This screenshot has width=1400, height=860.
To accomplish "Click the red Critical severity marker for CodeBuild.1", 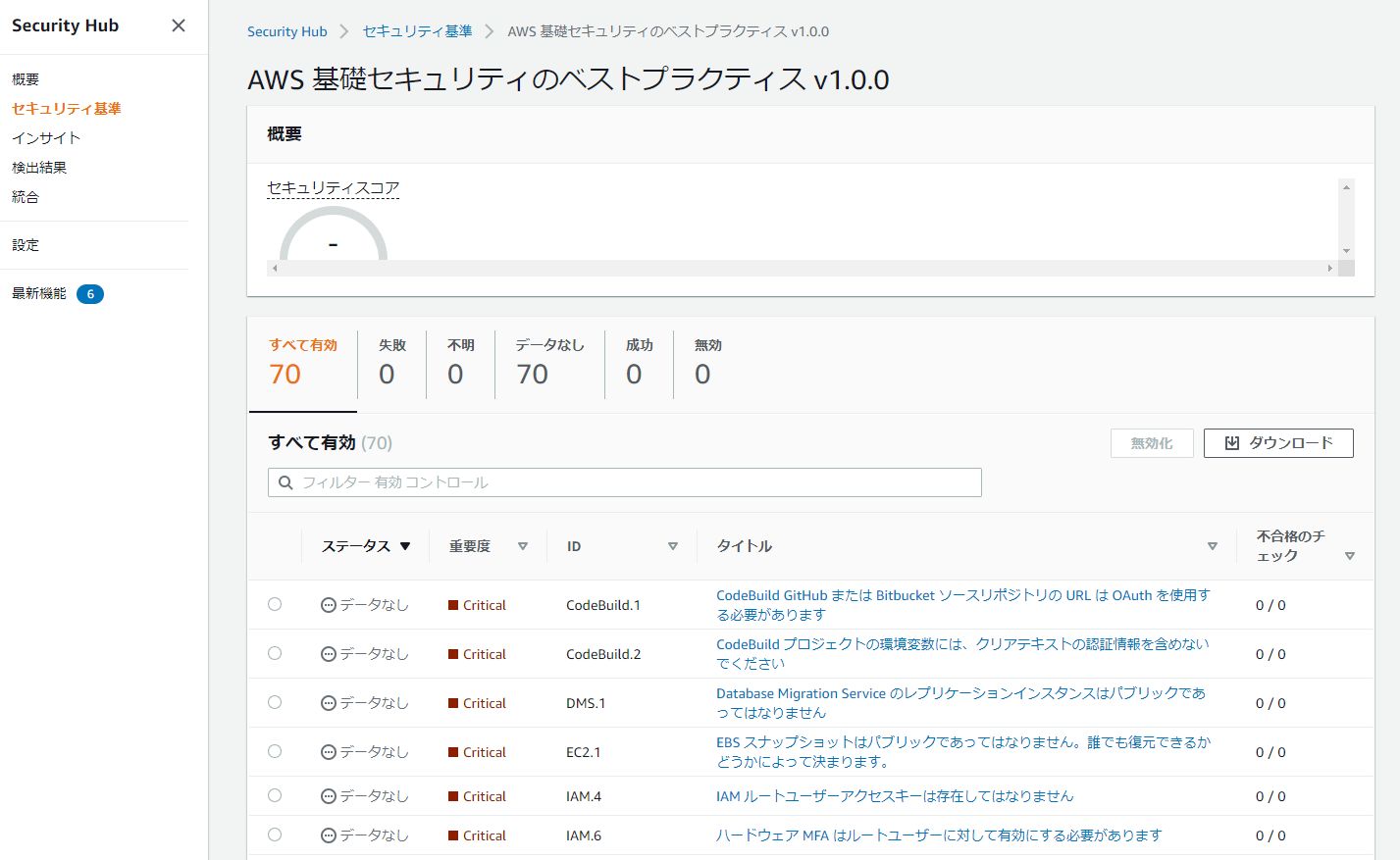I will 453,605.
